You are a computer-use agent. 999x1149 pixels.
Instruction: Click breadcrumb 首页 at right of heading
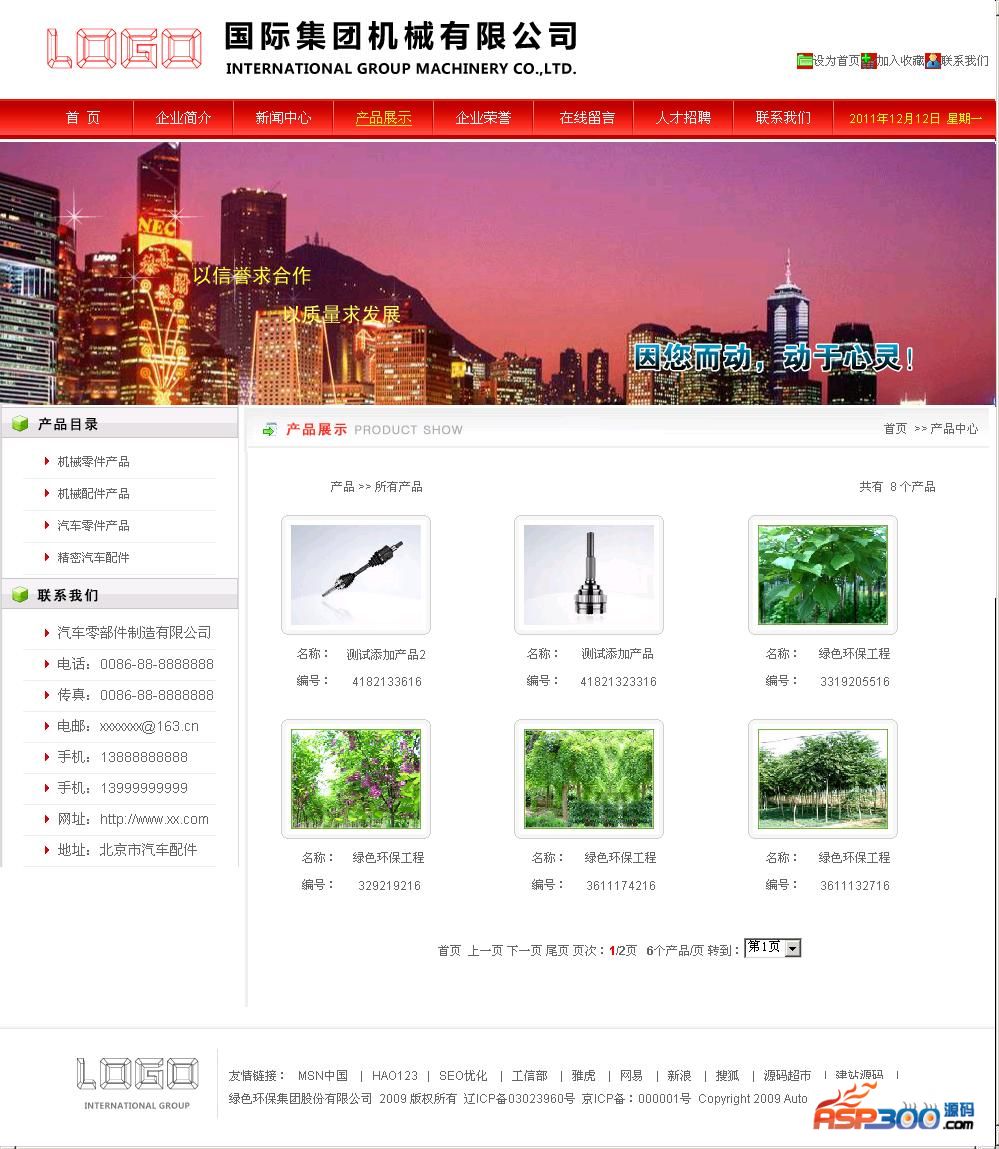pyautogui.click(x=895, y=429)
